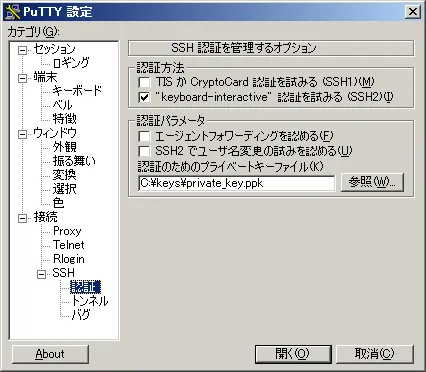Close the PuTTY 設定 window
This screenshot has height=372, width=426.
tap(413, 12)
